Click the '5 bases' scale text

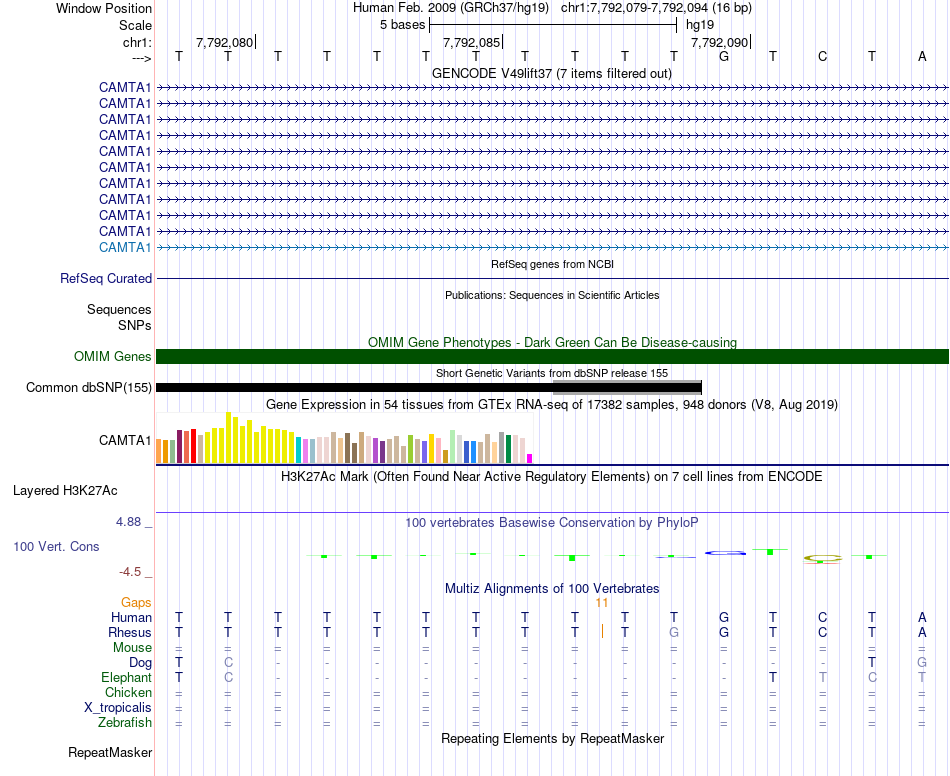click(x=402, y=25)
